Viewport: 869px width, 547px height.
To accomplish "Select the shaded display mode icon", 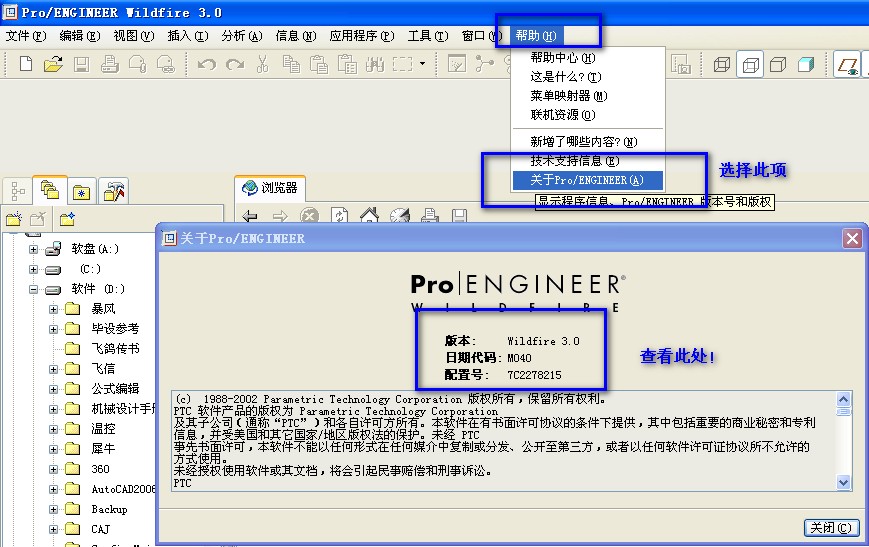I will click(x=806, y=64).
